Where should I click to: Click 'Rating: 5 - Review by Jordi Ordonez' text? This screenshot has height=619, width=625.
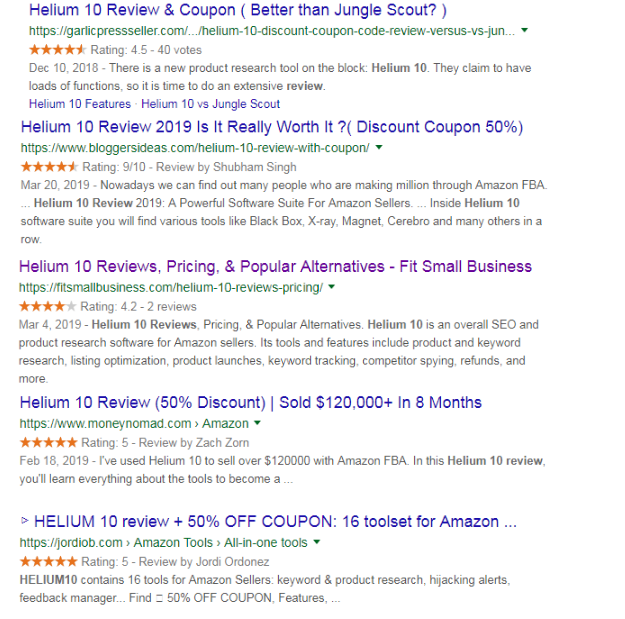(175, 562)
